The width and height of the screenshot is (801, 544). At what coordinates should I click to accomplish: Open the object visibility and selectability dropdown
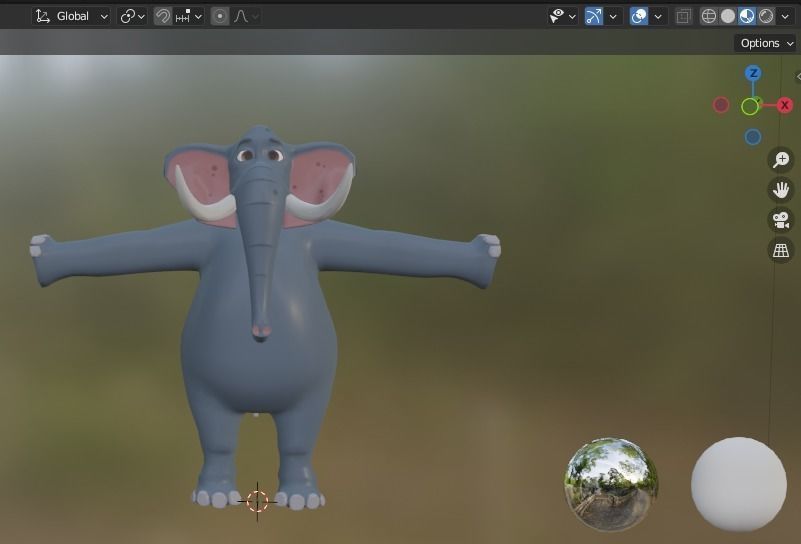tap(563, 16)
